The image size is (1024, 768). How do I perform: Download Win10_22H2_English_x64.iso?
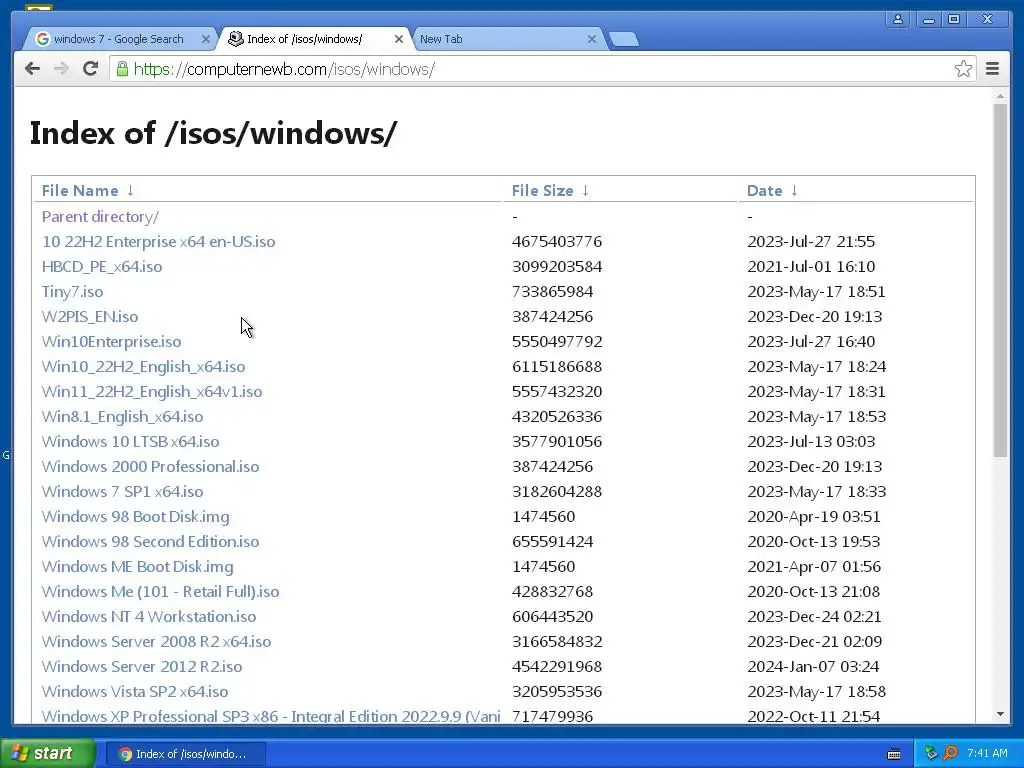point(143,367)
